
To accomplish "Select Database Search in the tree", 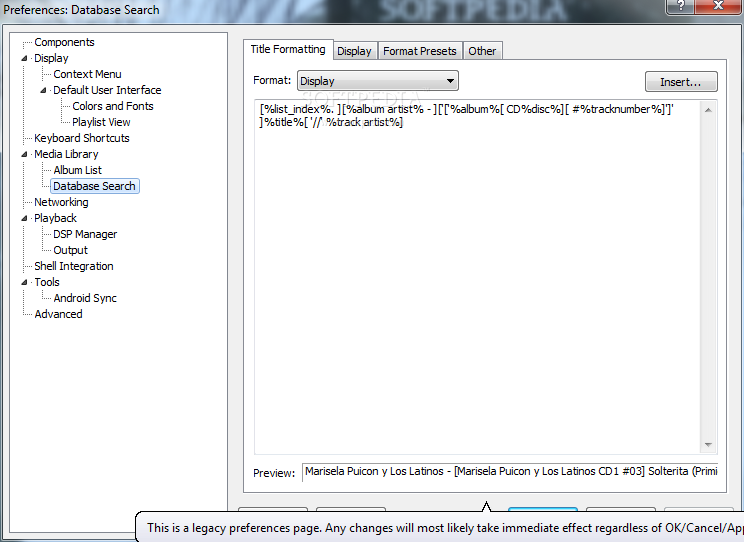I will pyautogui.click(x=94, y=186).
